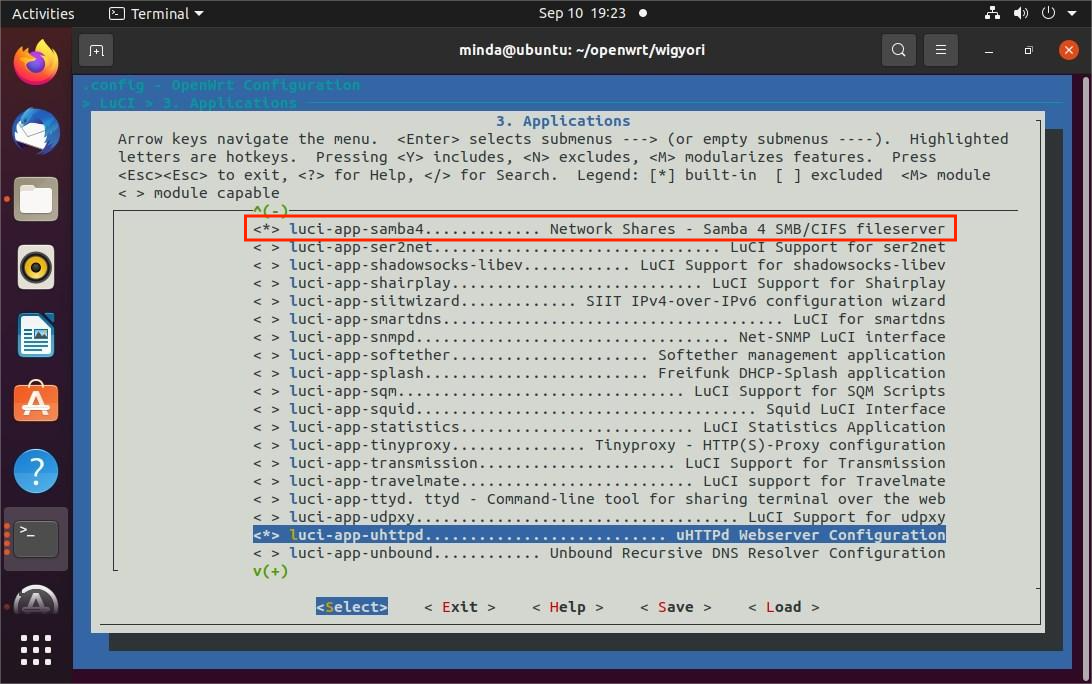The height and width of the screenshot is (684, 1092).
Task: Select luci-app-sqm row
Action: (599, 391)
